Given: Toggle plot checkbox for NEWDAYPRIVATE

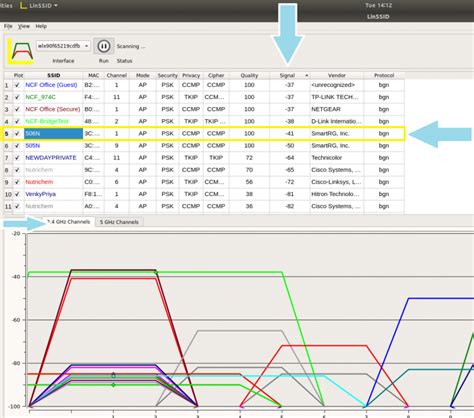Looking at the screenshot, I should pyautogui.click(x=17, y=158).
